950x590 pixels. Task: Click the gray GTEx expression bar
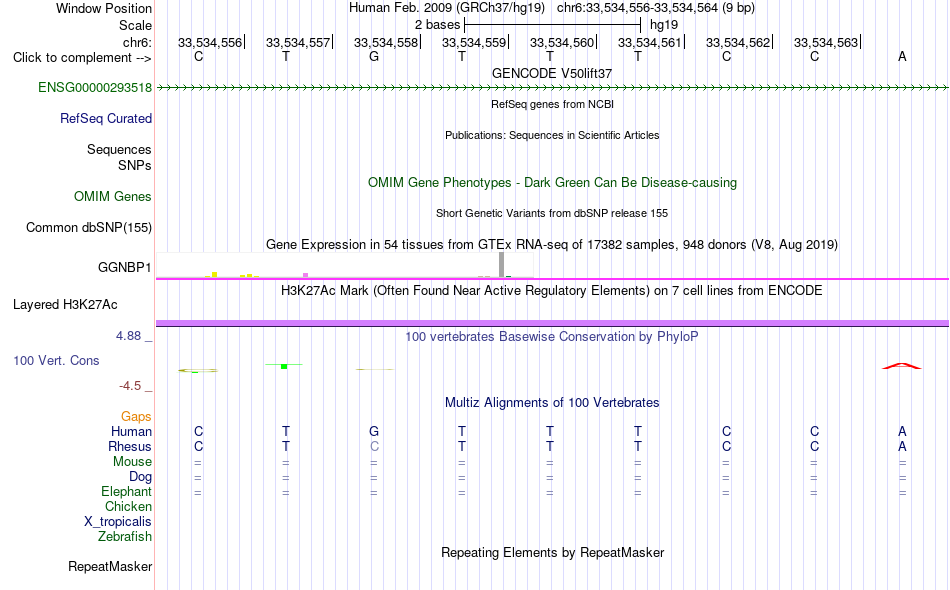[x=501, y=265]
